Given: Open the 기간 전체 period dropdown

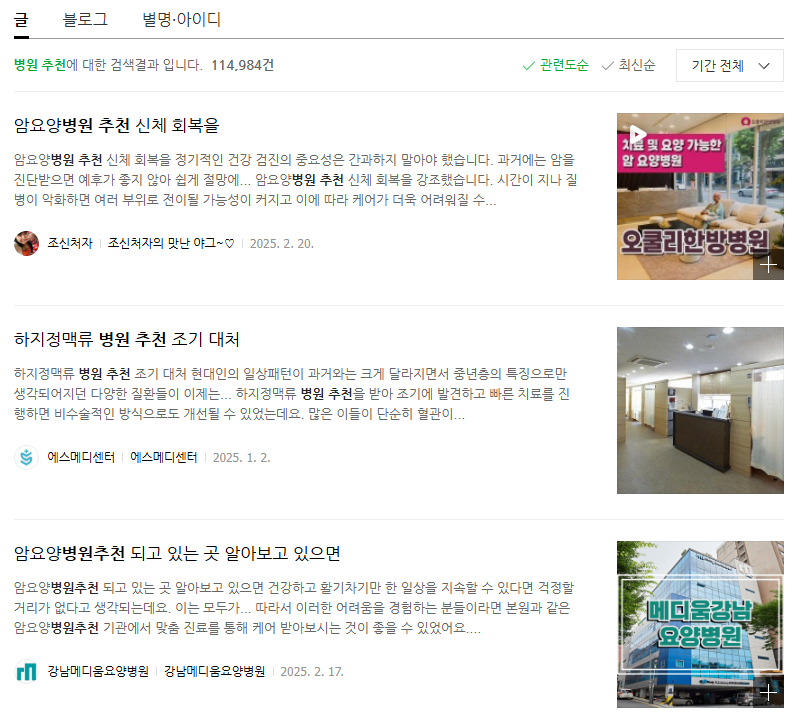Looking at the screenshot, I should point(730,65).
